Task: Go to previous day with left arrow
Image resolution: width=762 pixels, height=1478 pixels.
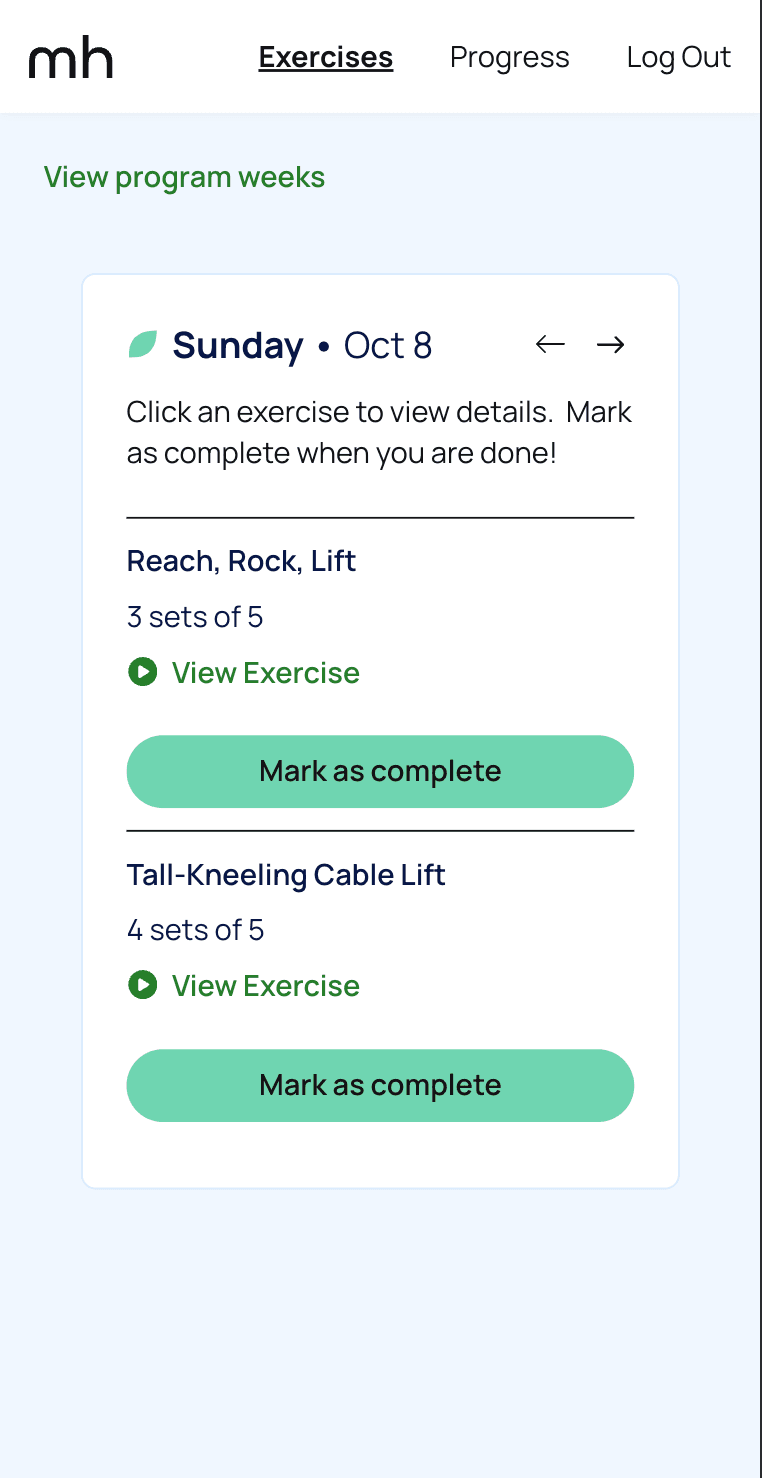Action: (550, 345)
